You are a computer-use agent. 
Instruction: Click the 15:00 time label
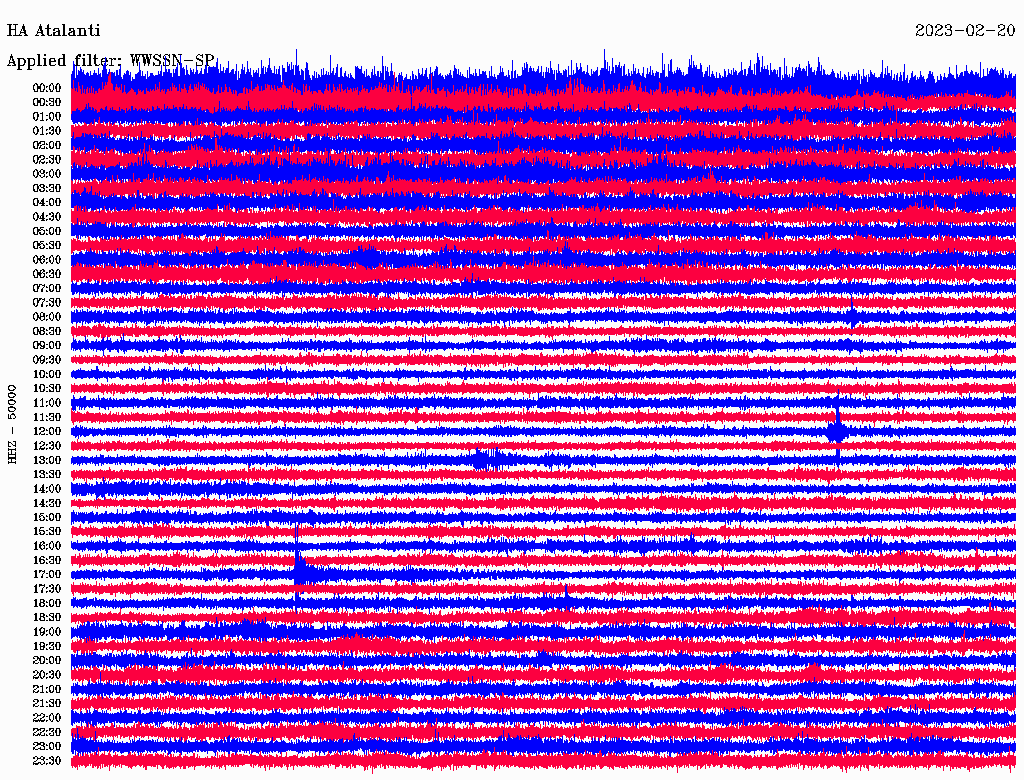(47, 517)
